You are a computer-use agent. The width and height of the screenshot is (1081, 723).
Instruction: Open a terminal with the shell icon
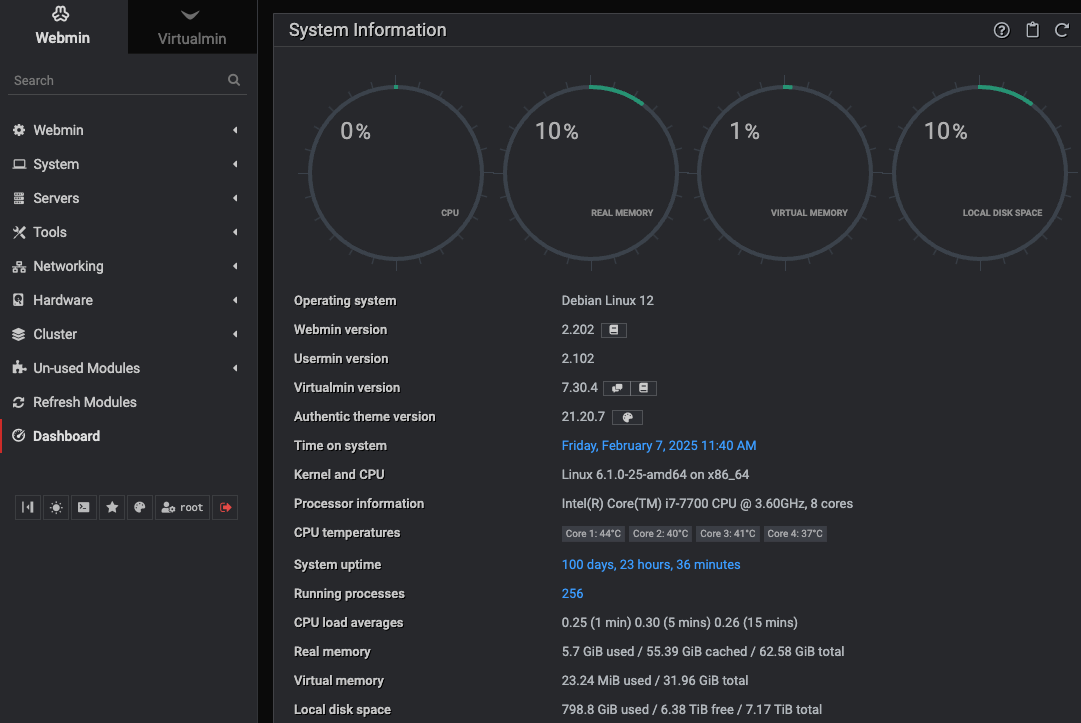(x=83, y=507)
